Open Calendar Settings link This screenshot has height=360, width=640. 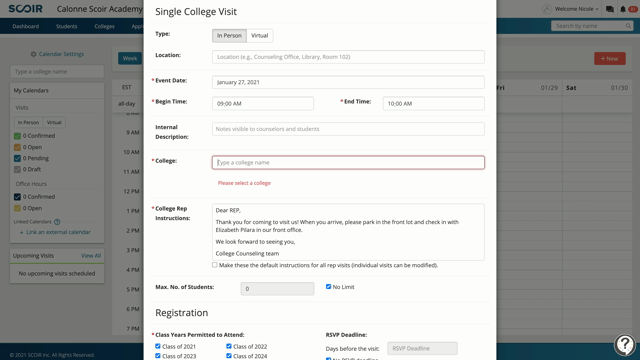(61, 54)
